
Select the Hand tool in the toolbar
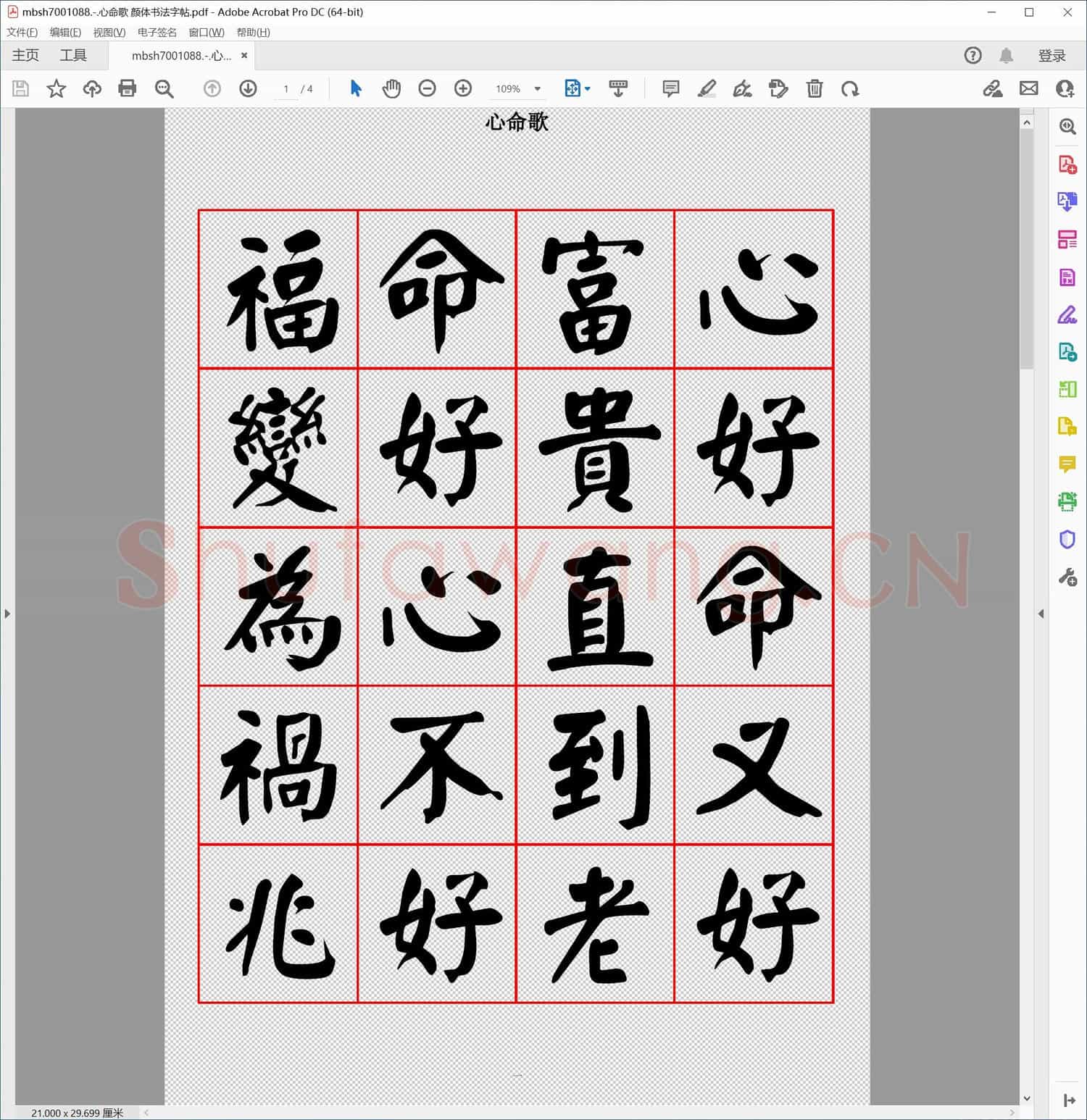391,88
